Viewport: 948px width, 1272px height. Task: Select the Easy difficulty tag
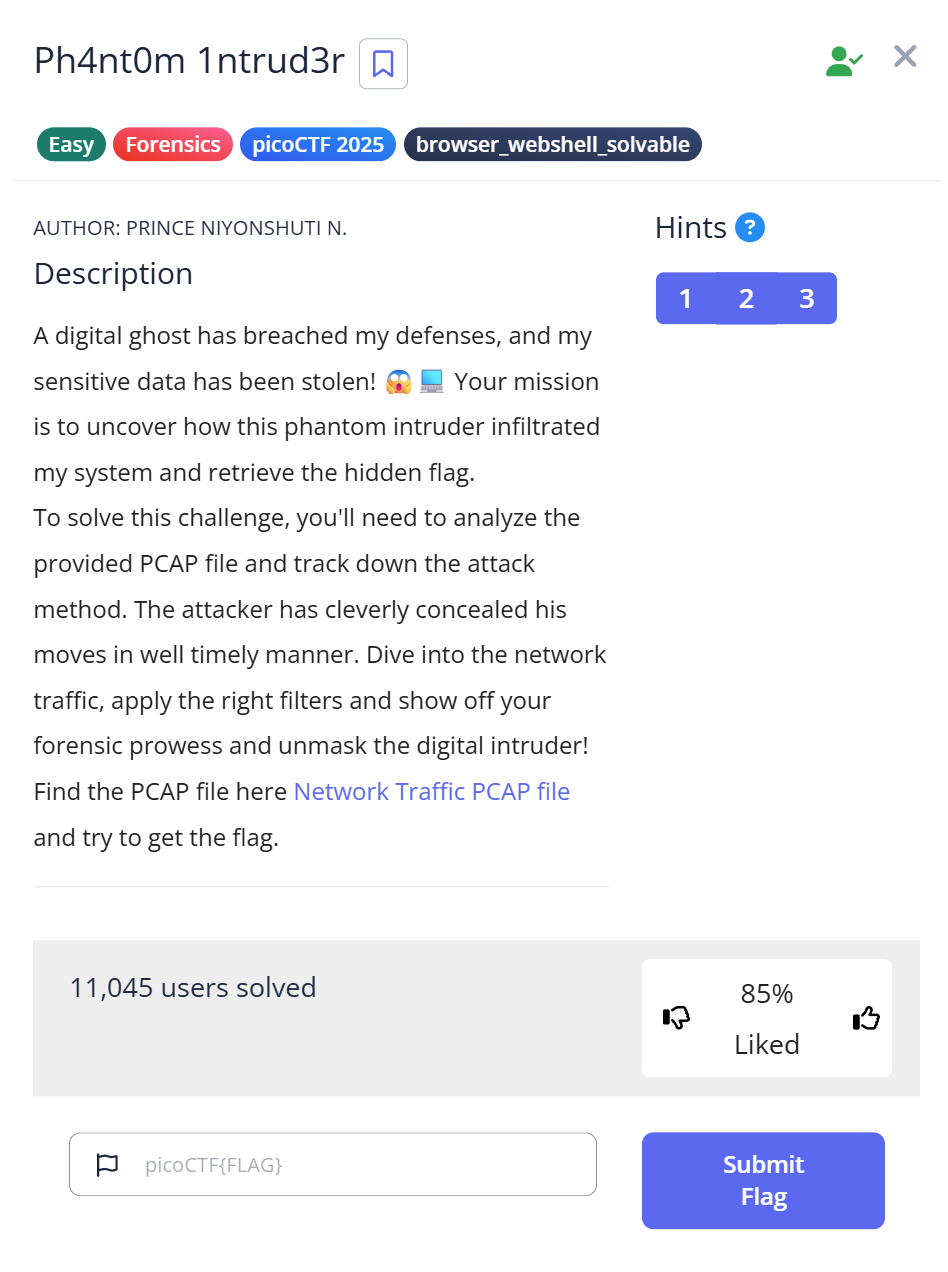point(71,145)
